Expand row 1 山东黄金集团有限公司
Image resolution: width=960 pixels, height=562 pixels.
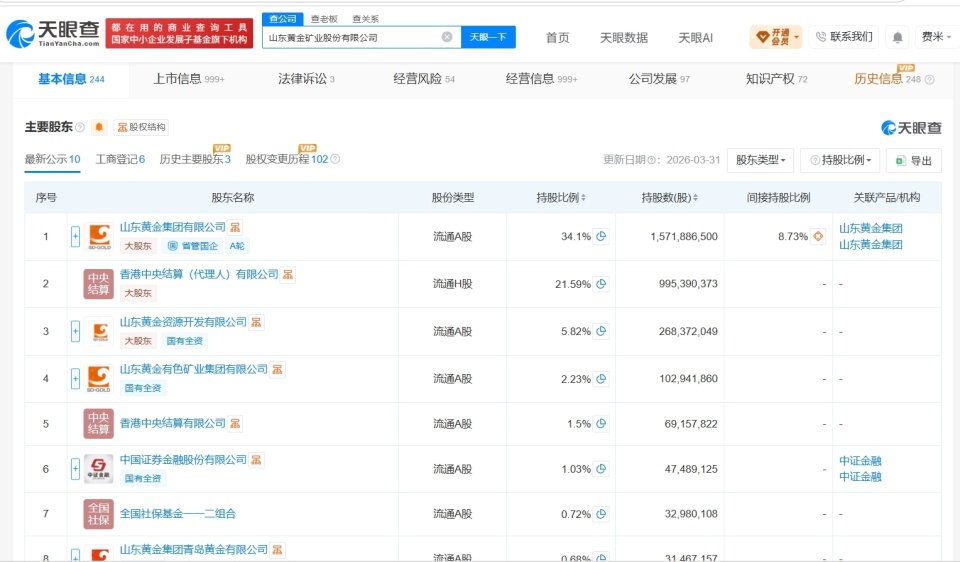[75, 236]
